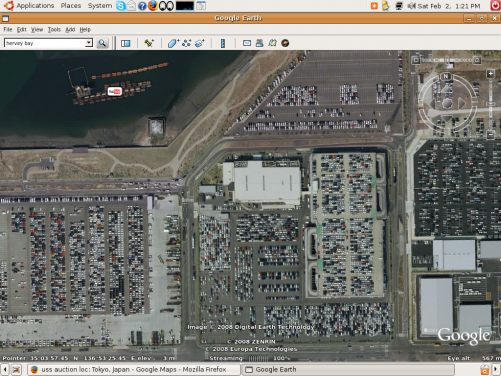Viewport: 501px width, 376px height.
Task: Click Google Earth taskbar button
Action: click(x=348, y=369)
